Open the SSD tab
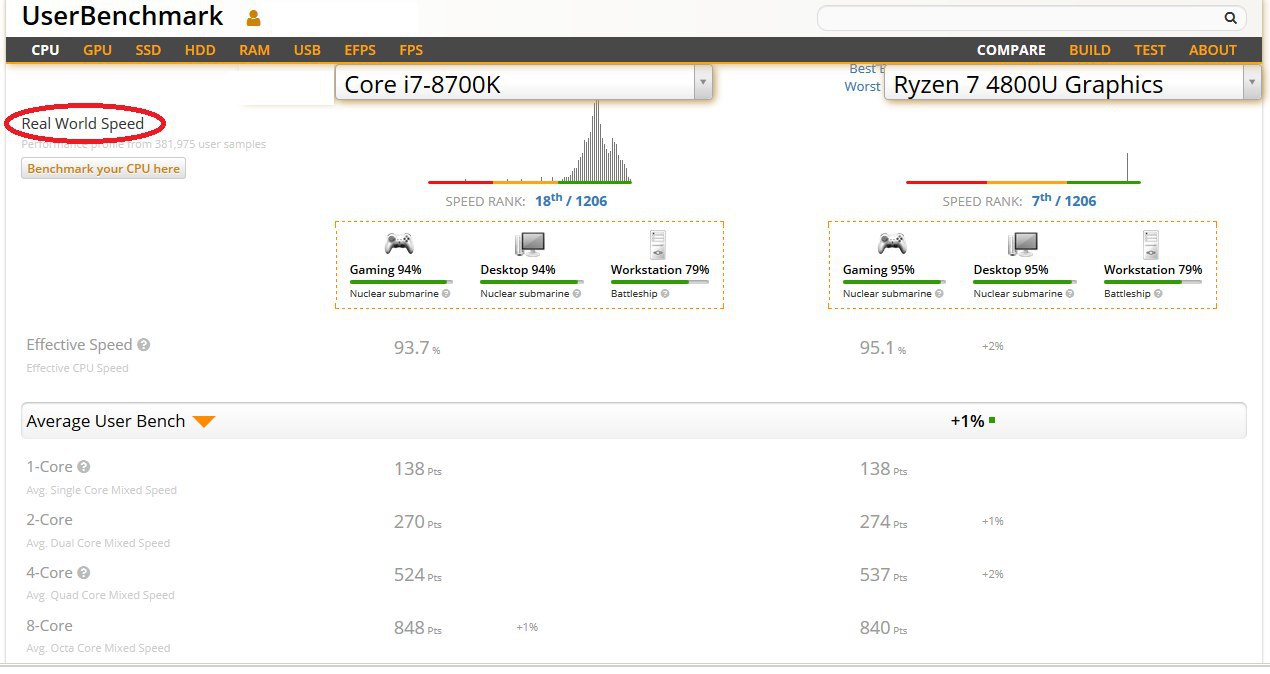This screenshot has width=1270, height=674. click(x=148, y=50)
